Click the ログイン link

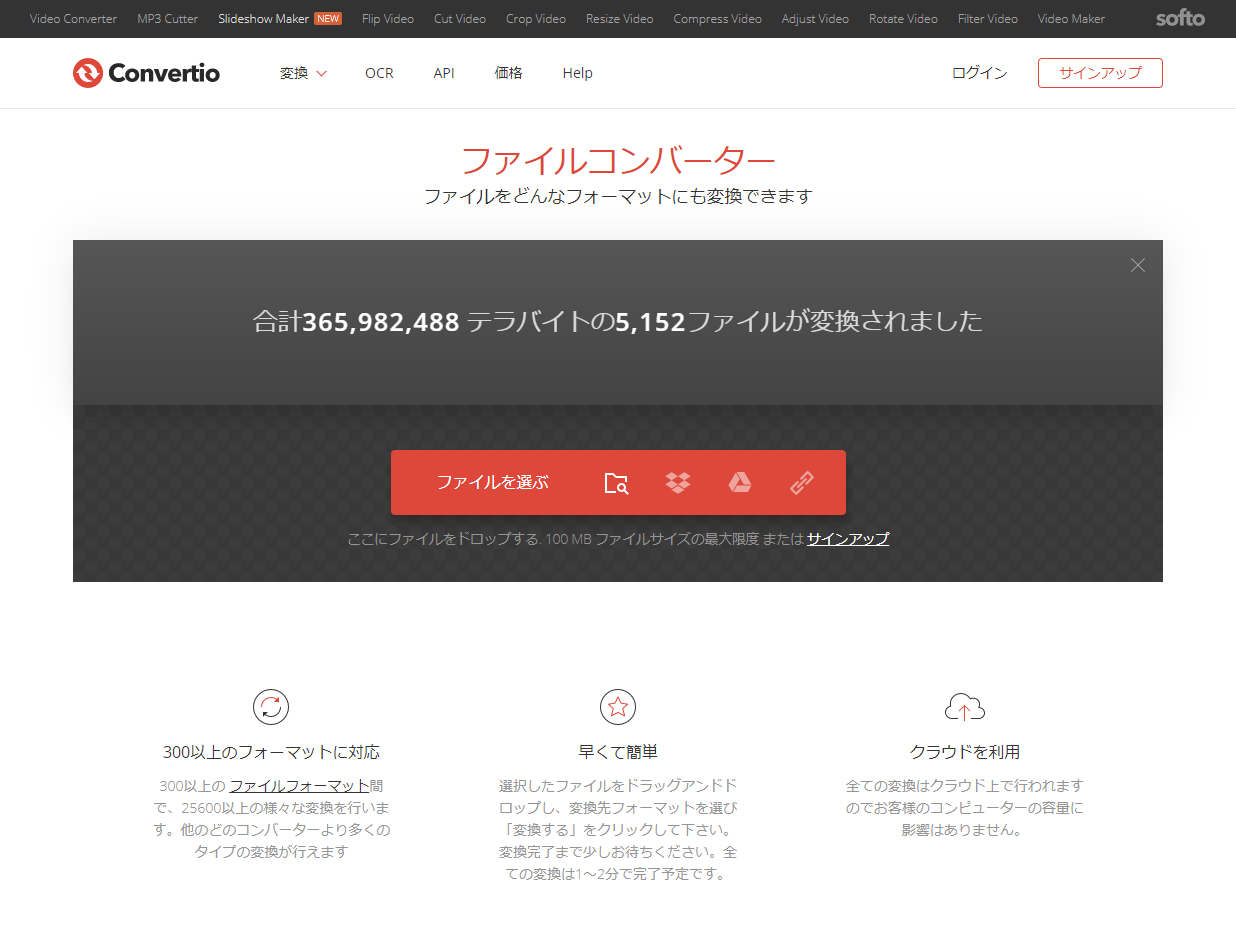pyautogui.click(x=979, y=73)
